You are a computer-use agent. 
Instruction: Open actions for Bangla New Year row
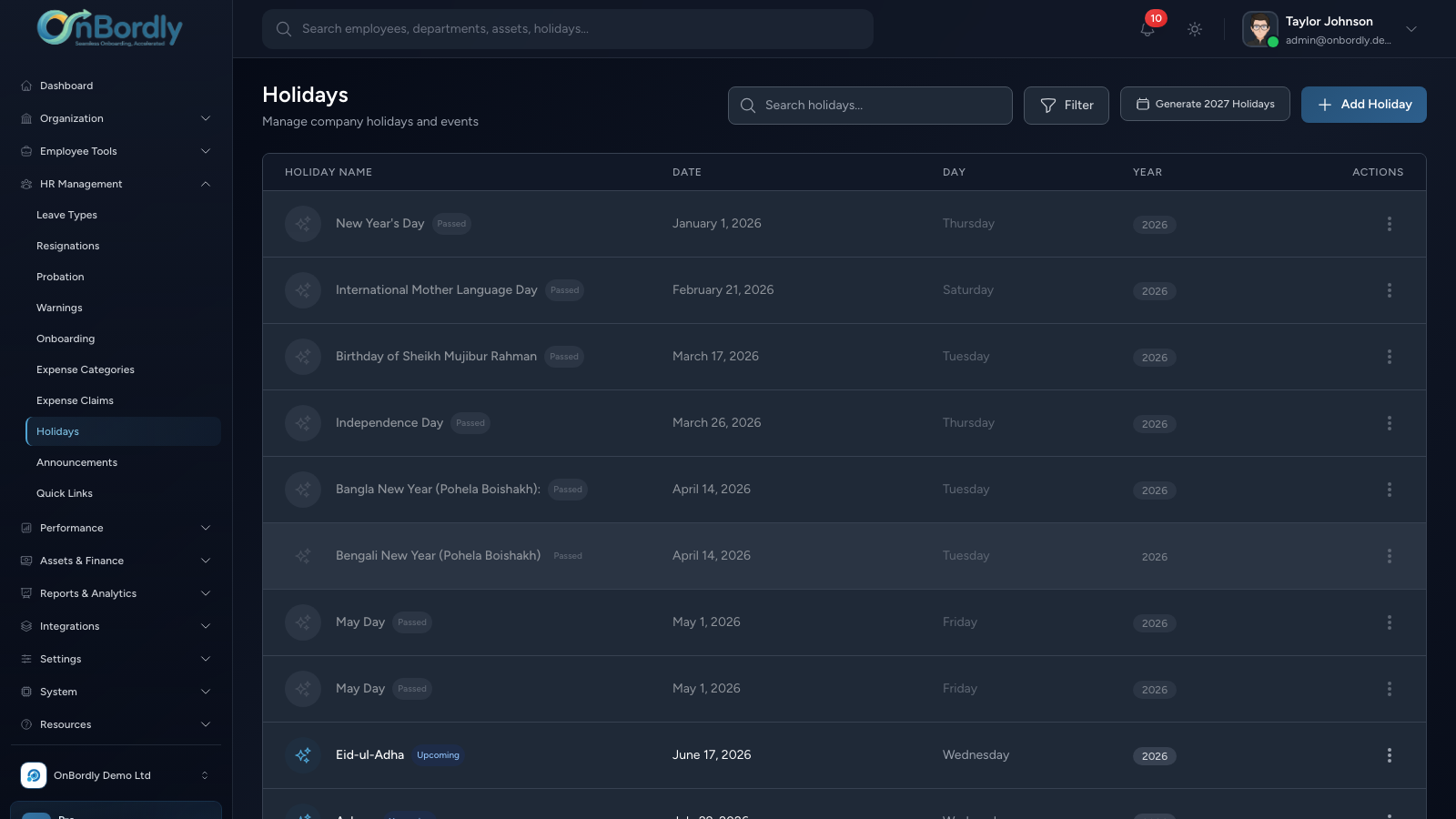pos(1390,490)
